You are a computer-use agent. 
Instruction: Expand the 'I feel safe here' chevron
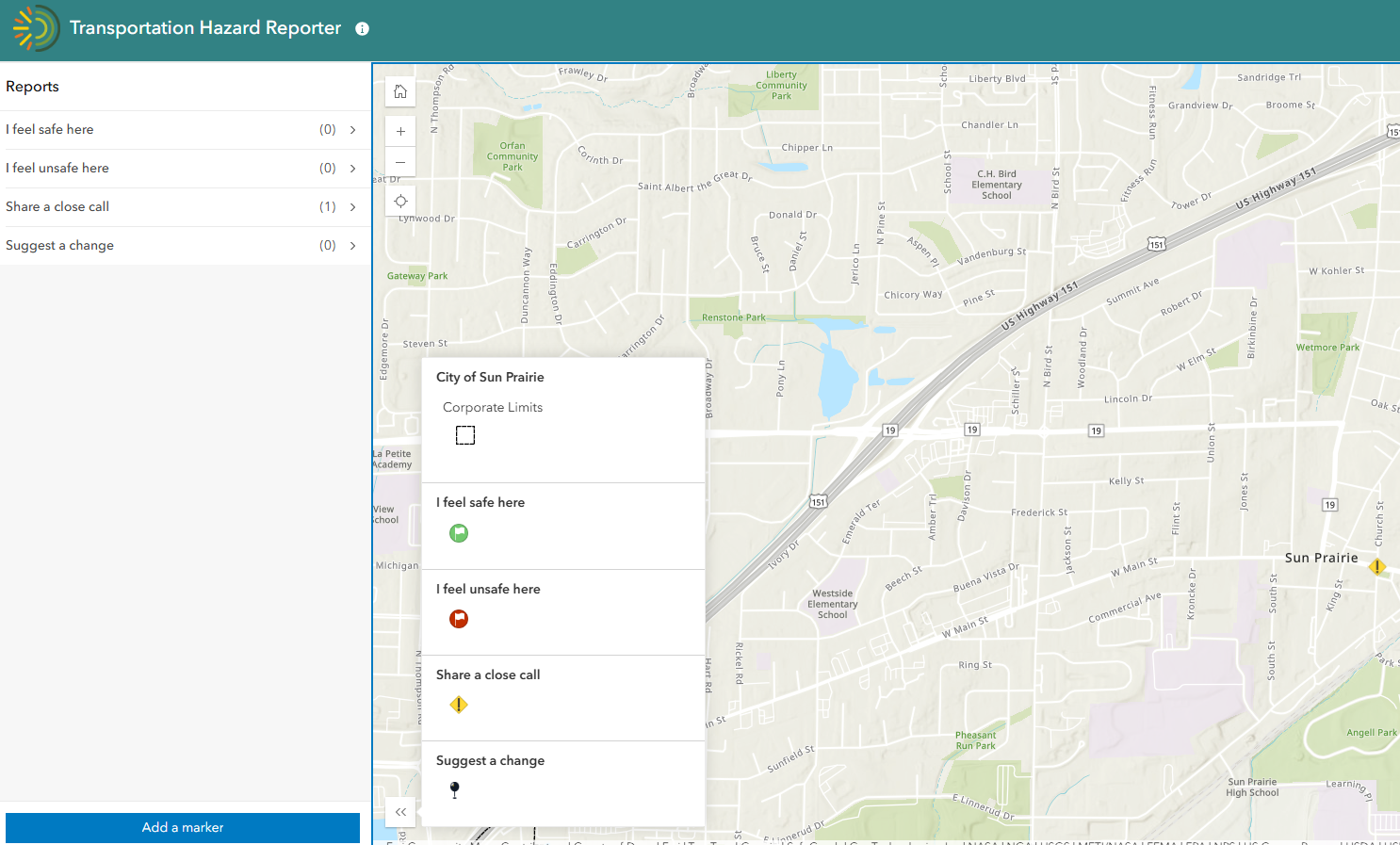pos(353,130)
